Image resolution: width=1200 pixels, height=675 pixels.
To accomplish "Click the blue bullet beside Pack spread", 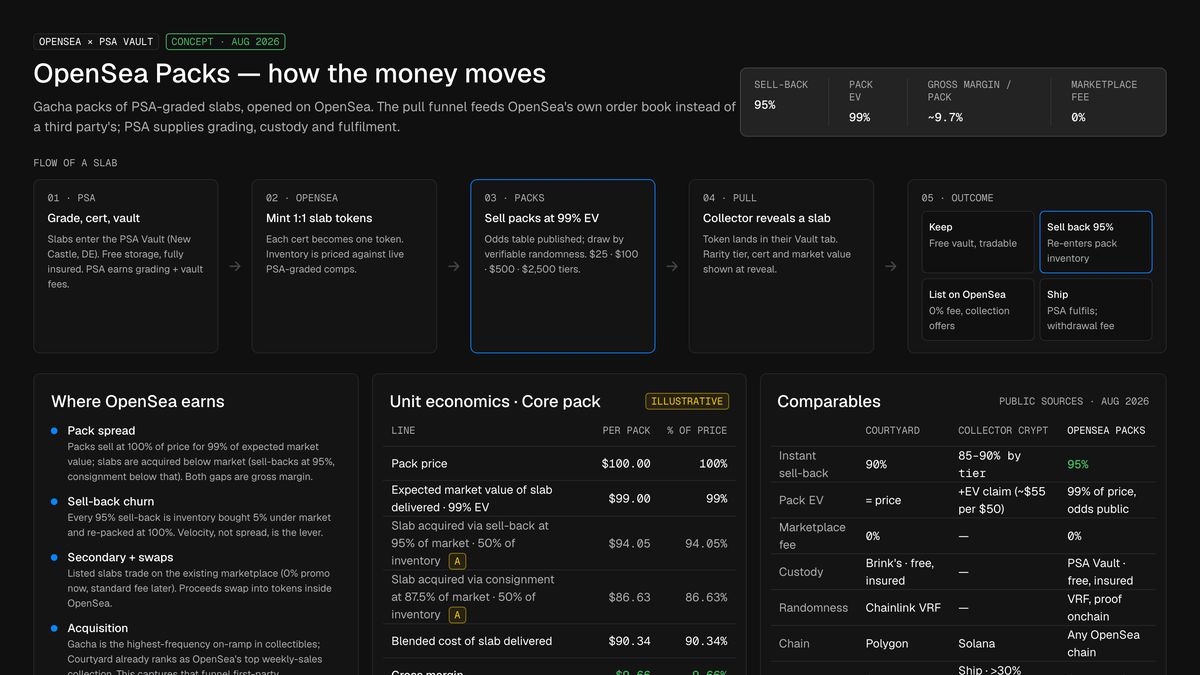I will click(x=54, y=431).
